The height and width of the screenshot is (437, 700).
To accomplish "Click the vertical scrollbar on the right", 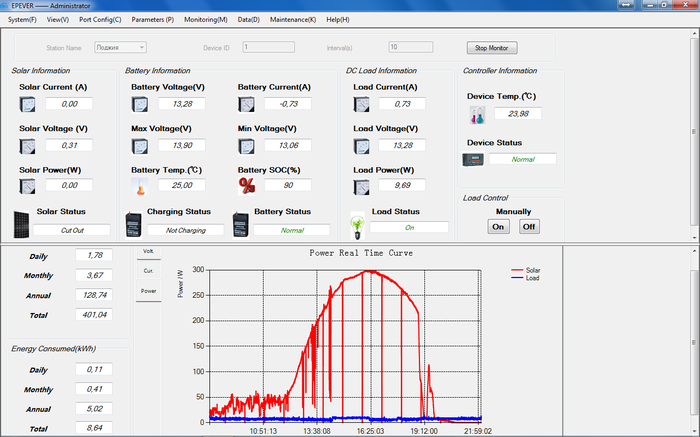I will pos(693,130).
